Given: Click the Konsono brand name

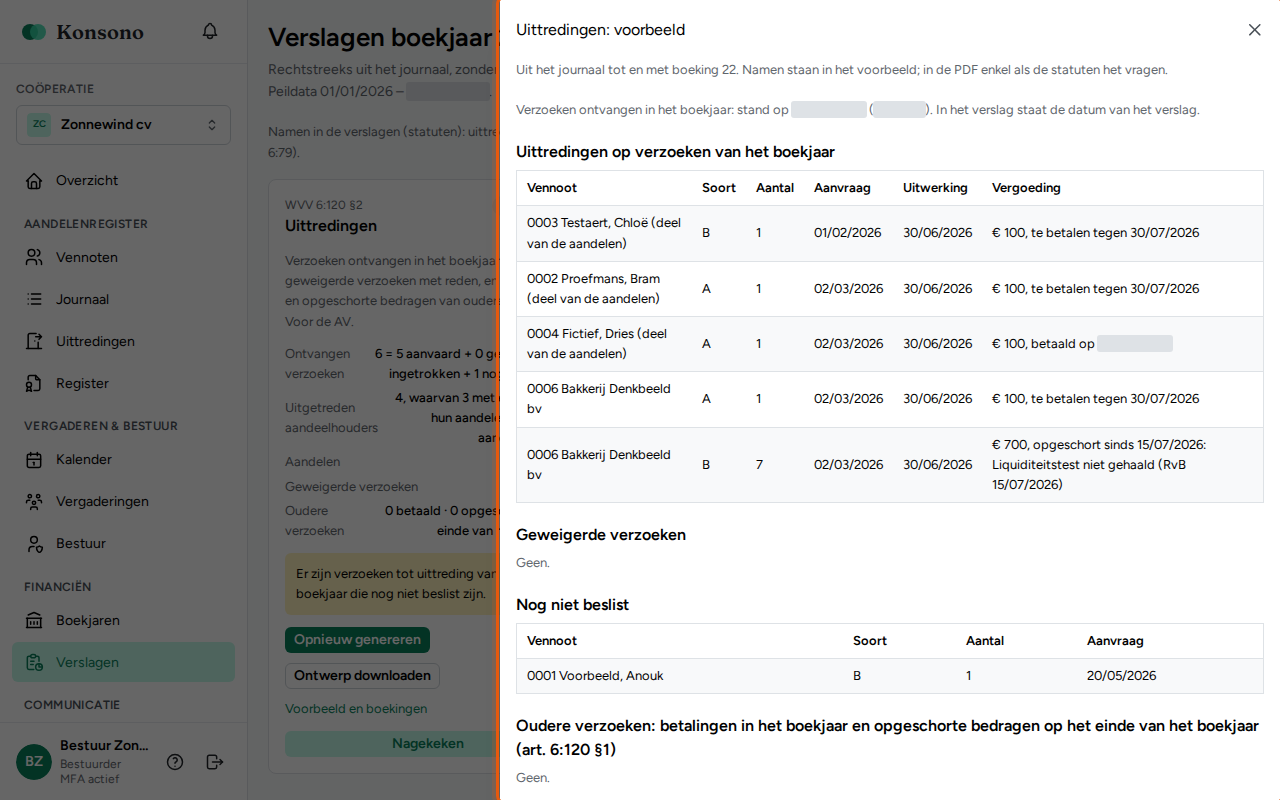Looking at the screenshot, I should point(100,32).
